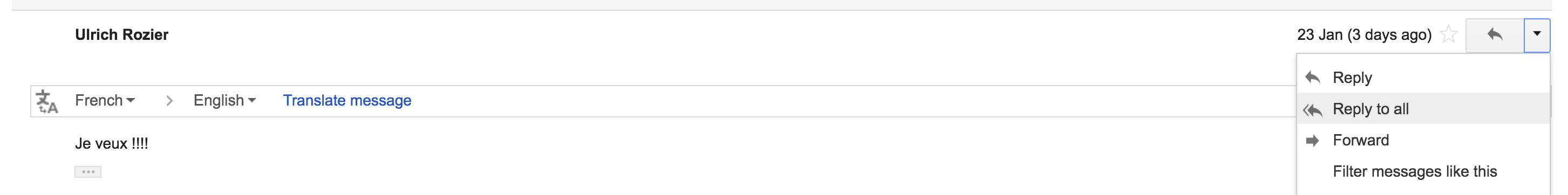Click the Forward arrow icon in menu

[1313, 141]
